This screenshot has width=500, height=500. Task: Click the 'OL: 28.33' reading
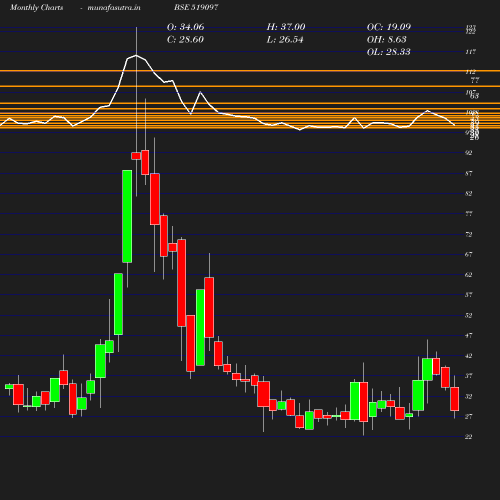click(389, 52)
